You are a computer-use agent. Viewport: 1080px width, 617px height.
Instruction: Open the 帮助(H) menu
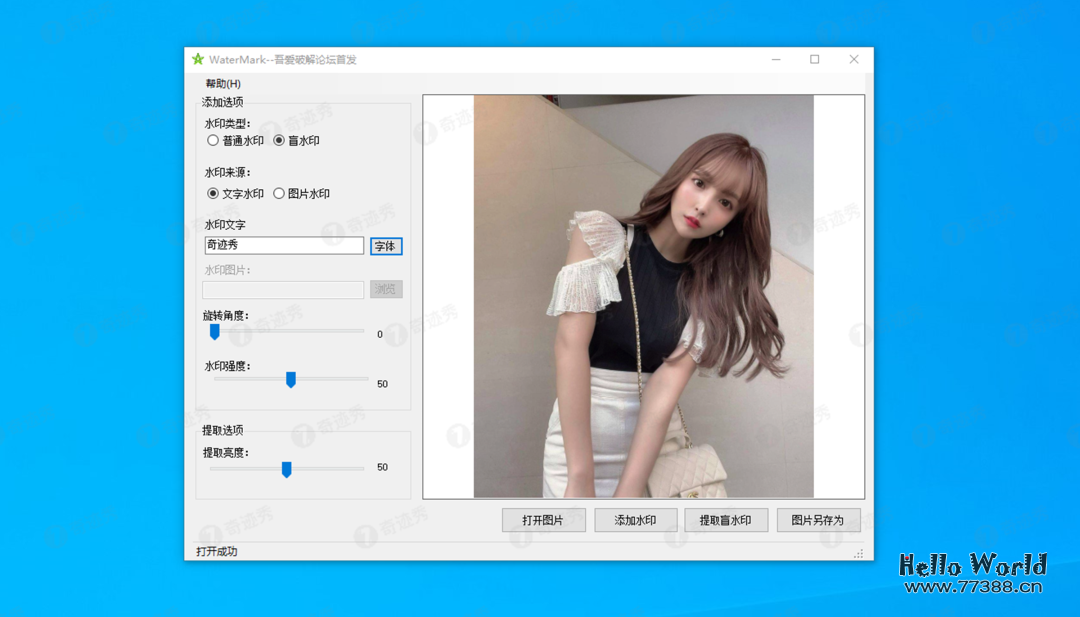point(223,84)
